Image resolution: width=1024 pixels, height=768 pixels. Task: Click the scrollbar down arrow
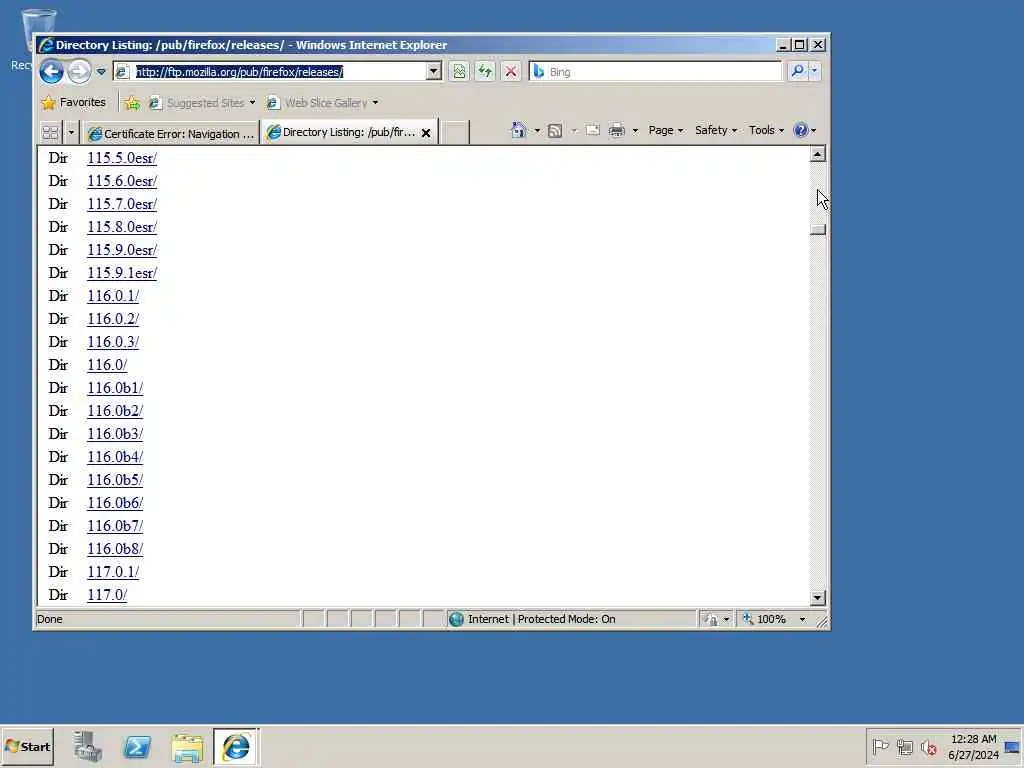[x=818, y=598]
